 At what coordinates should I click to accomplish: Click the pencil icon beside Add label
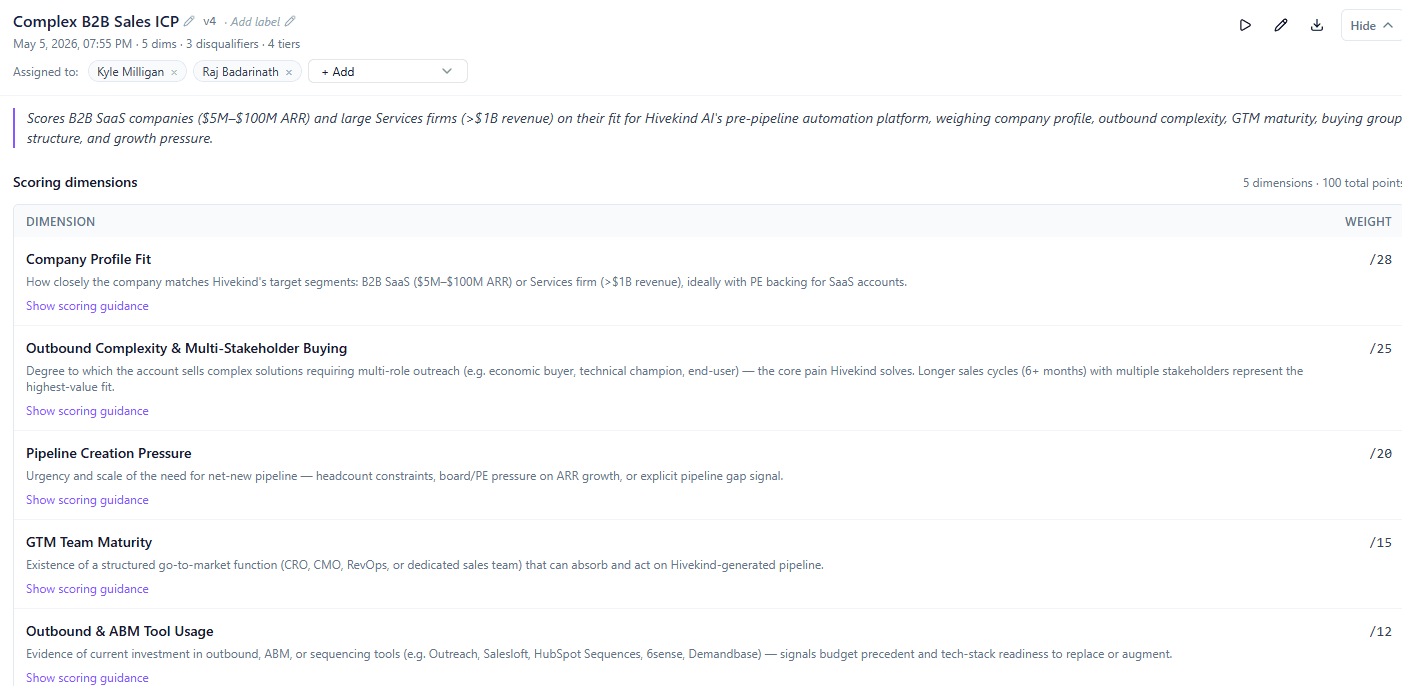click(290, 21)
